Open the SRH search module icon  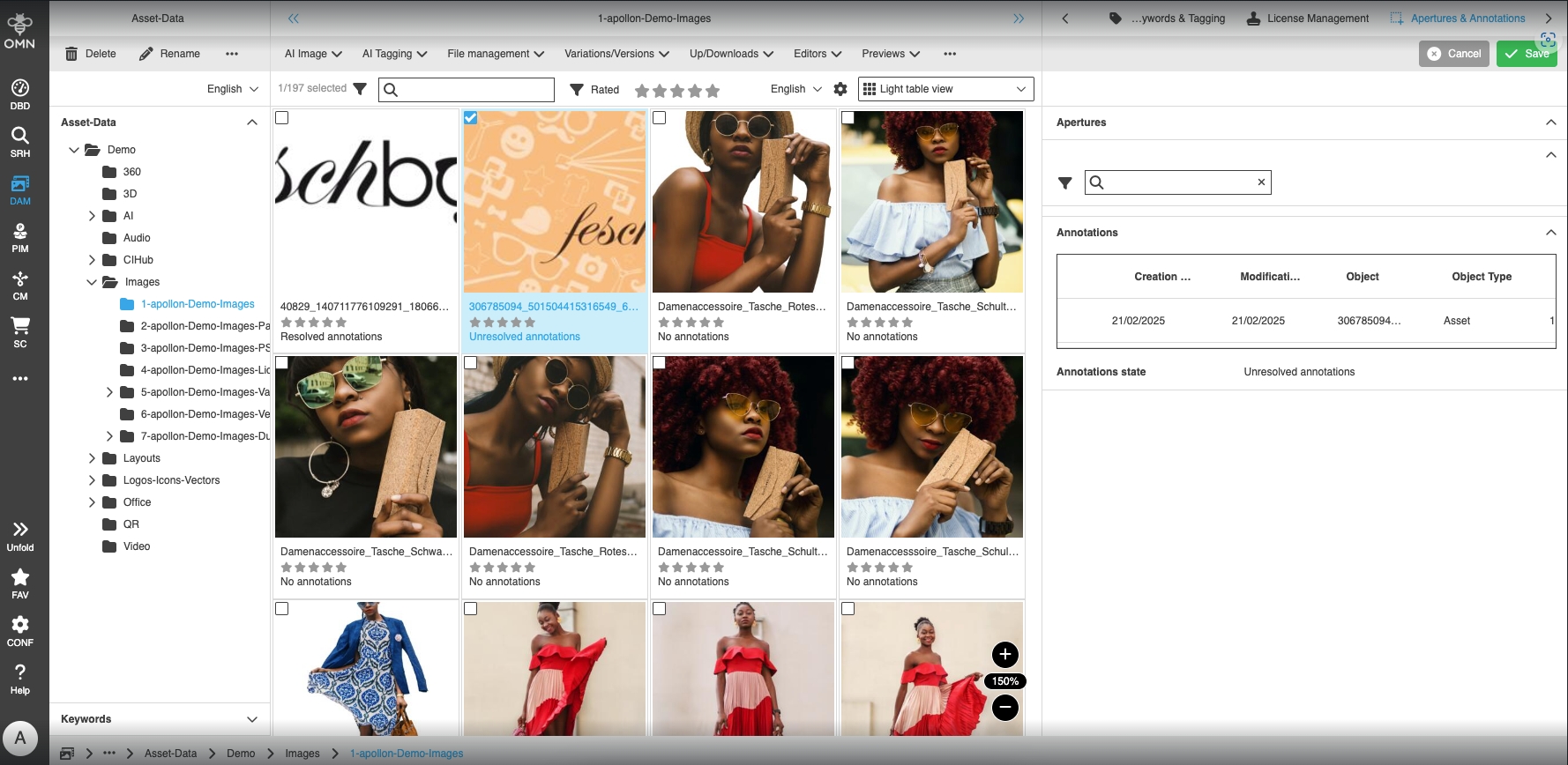tap(19, 141)
